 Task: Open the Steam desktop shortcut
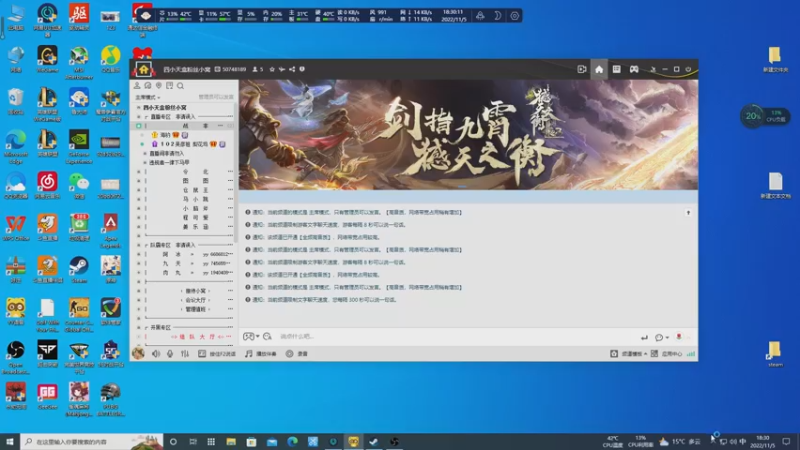[x=79, y=269]
